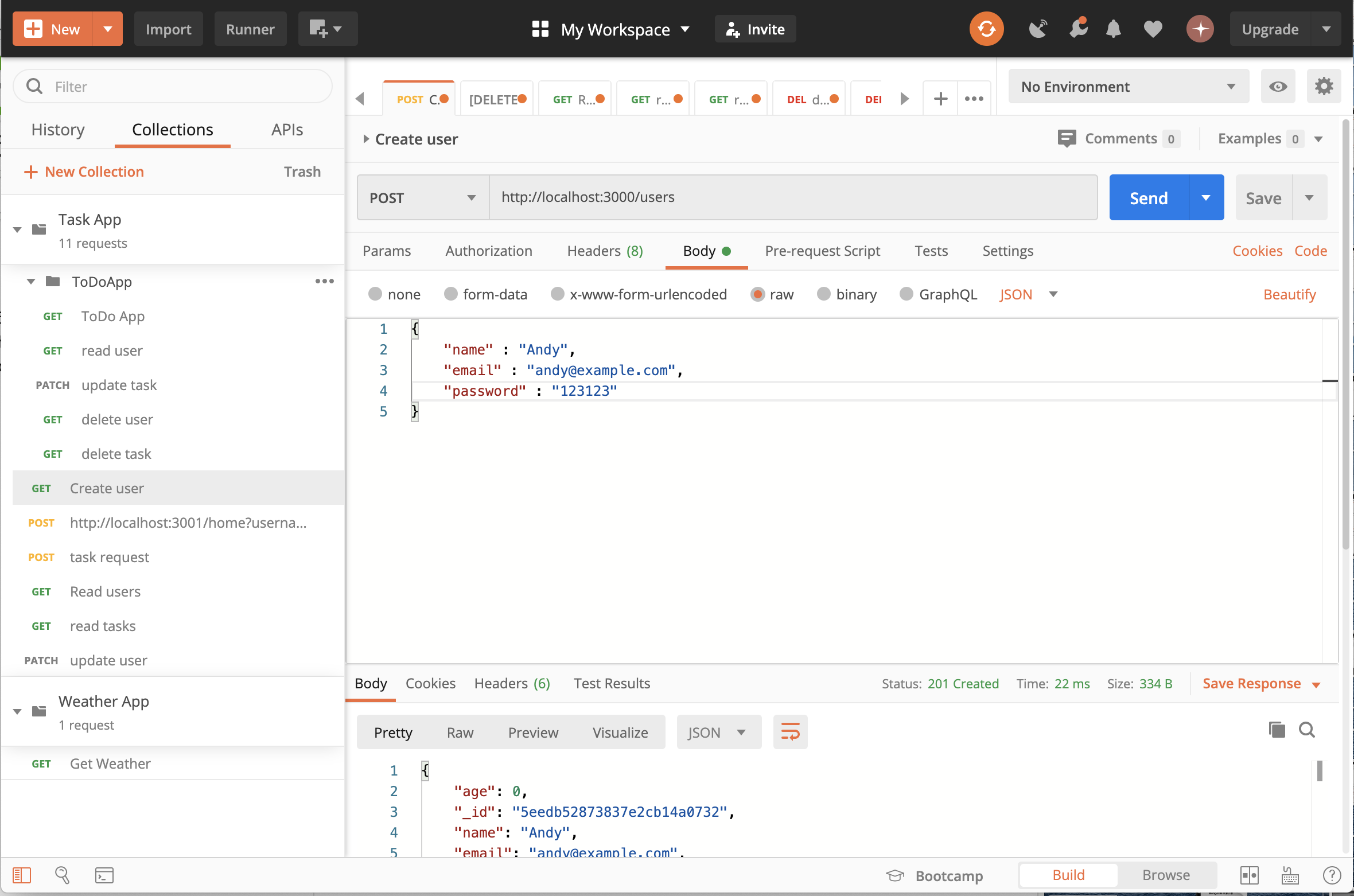The image size is (1354, 896).
Task: Copy the response body
Action: point(1276,730)
